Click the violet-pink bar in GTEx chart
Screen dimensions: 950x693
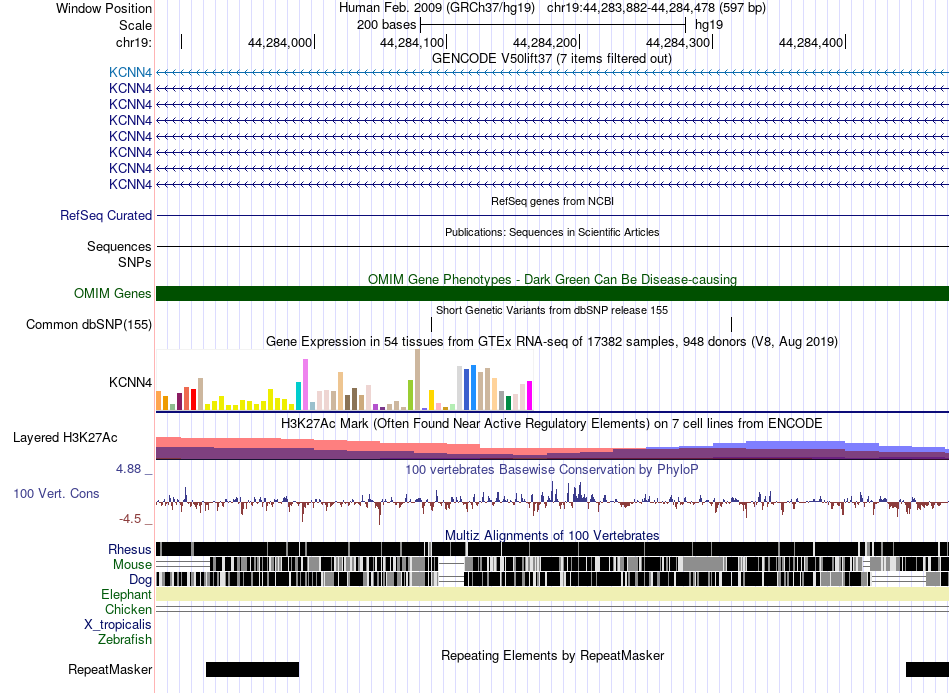(x=305, y=385)
